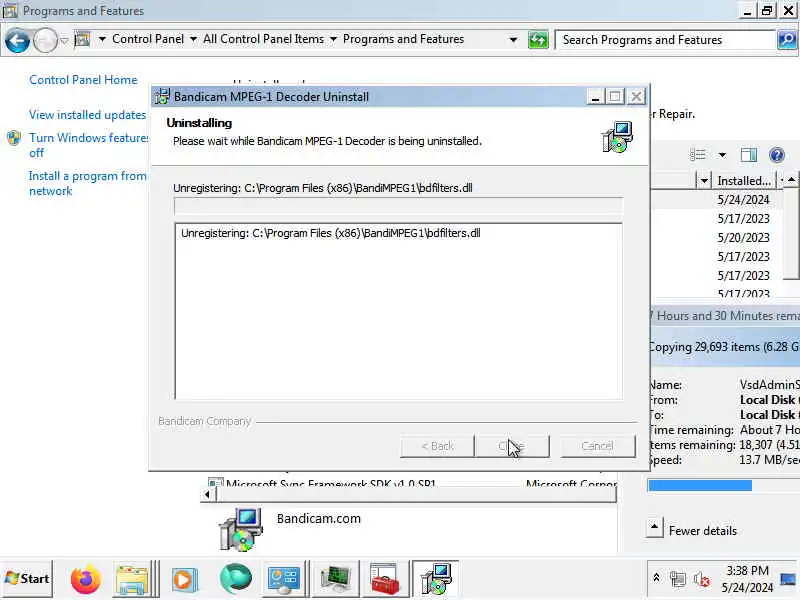Select the 5/24/2024 installed date row
The height and width of the screenshot is (600, 800).
point(743,200)
